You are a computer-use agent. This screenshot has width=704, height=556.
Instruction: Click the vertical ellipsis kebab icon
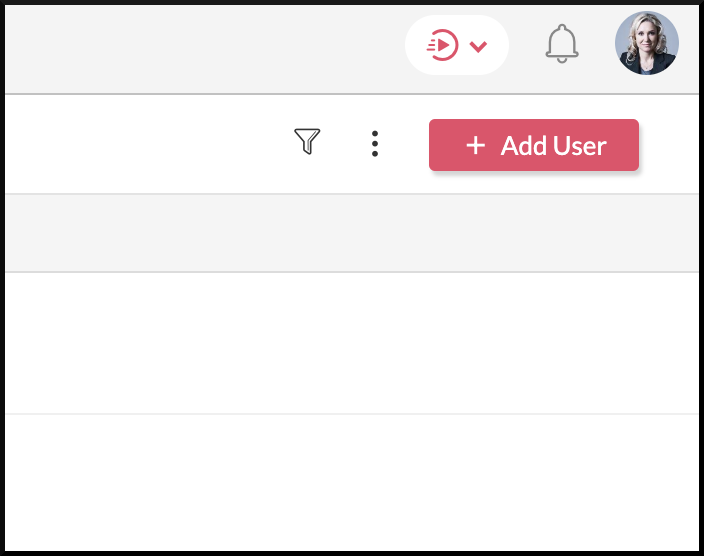tap(375, 144)
